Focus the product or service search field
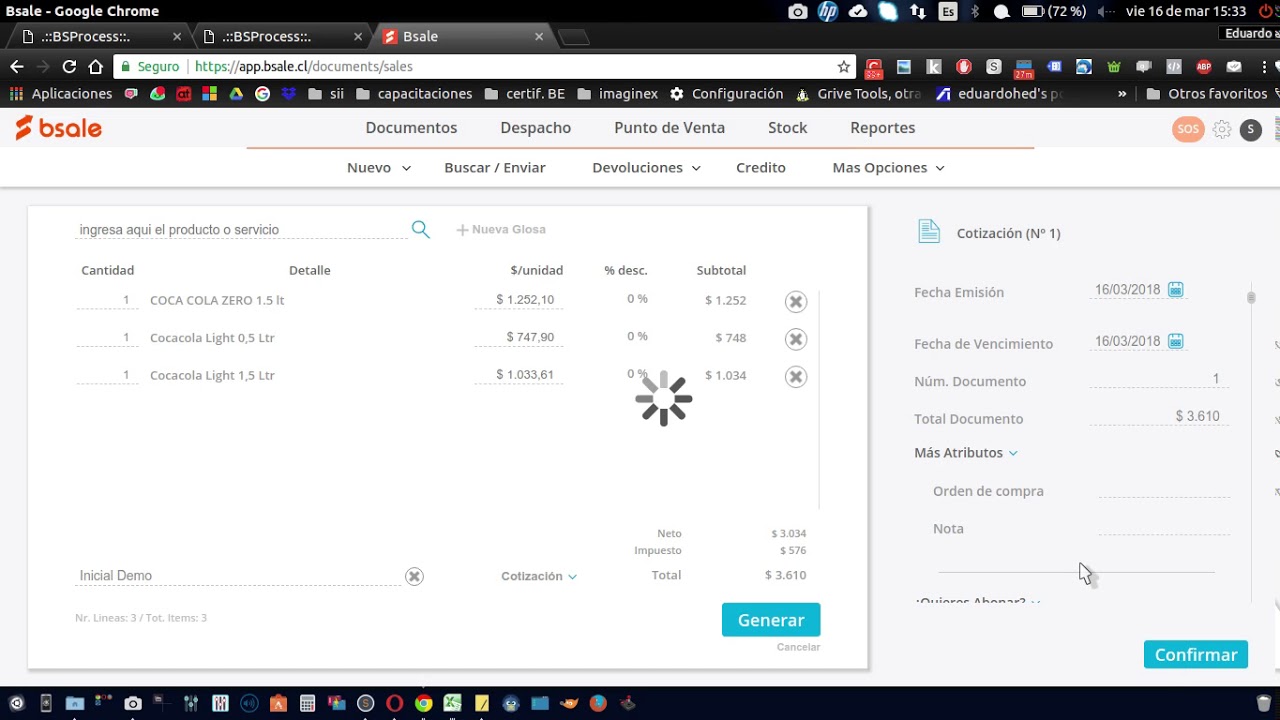Viewport: 1280px width, 720px height. tap(241, 230)
